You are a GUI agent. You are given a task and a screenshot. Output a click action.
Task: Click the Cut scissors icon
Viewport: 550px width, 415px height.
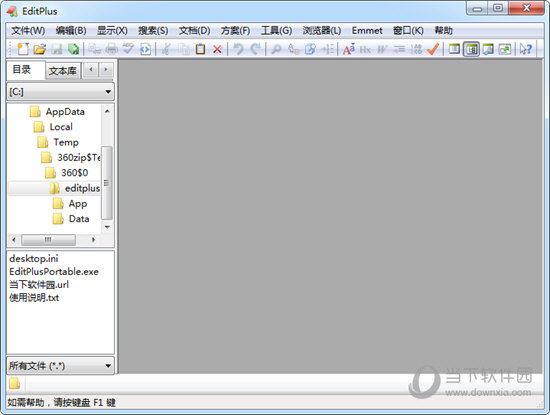point(166,49)
